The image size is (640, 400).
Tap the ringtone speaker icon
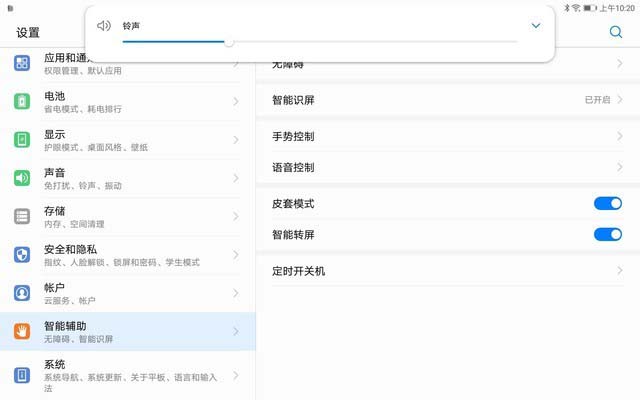pyautogui.click(x=103, y=26)
